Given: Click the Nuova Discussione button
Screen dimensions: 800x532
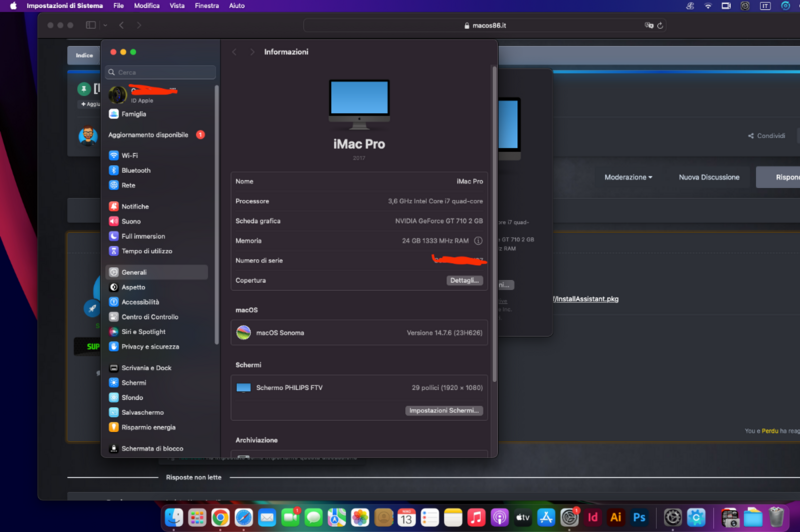Looking at the screenshot, I should pyautogui.click(x=709, y=177).
